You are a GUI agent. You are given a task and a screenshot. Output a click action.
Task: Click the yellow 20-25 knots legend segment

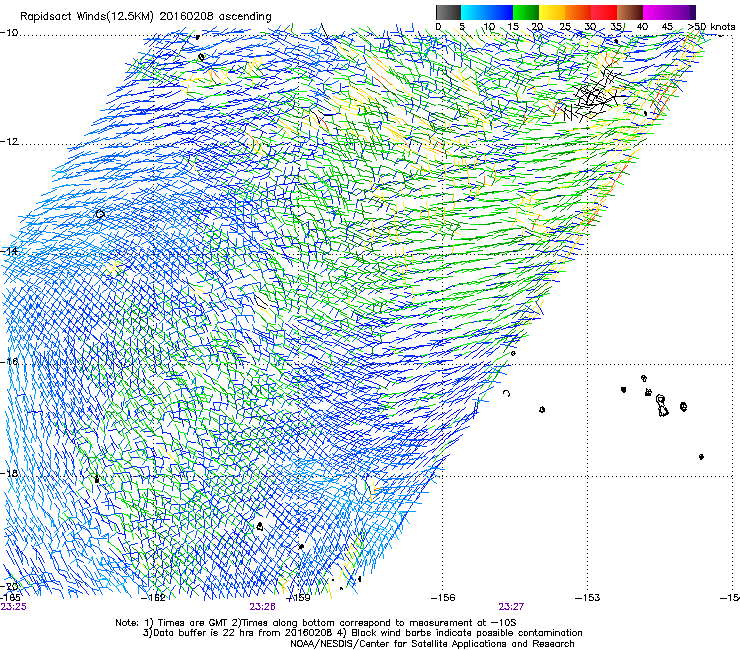(552, 12)
